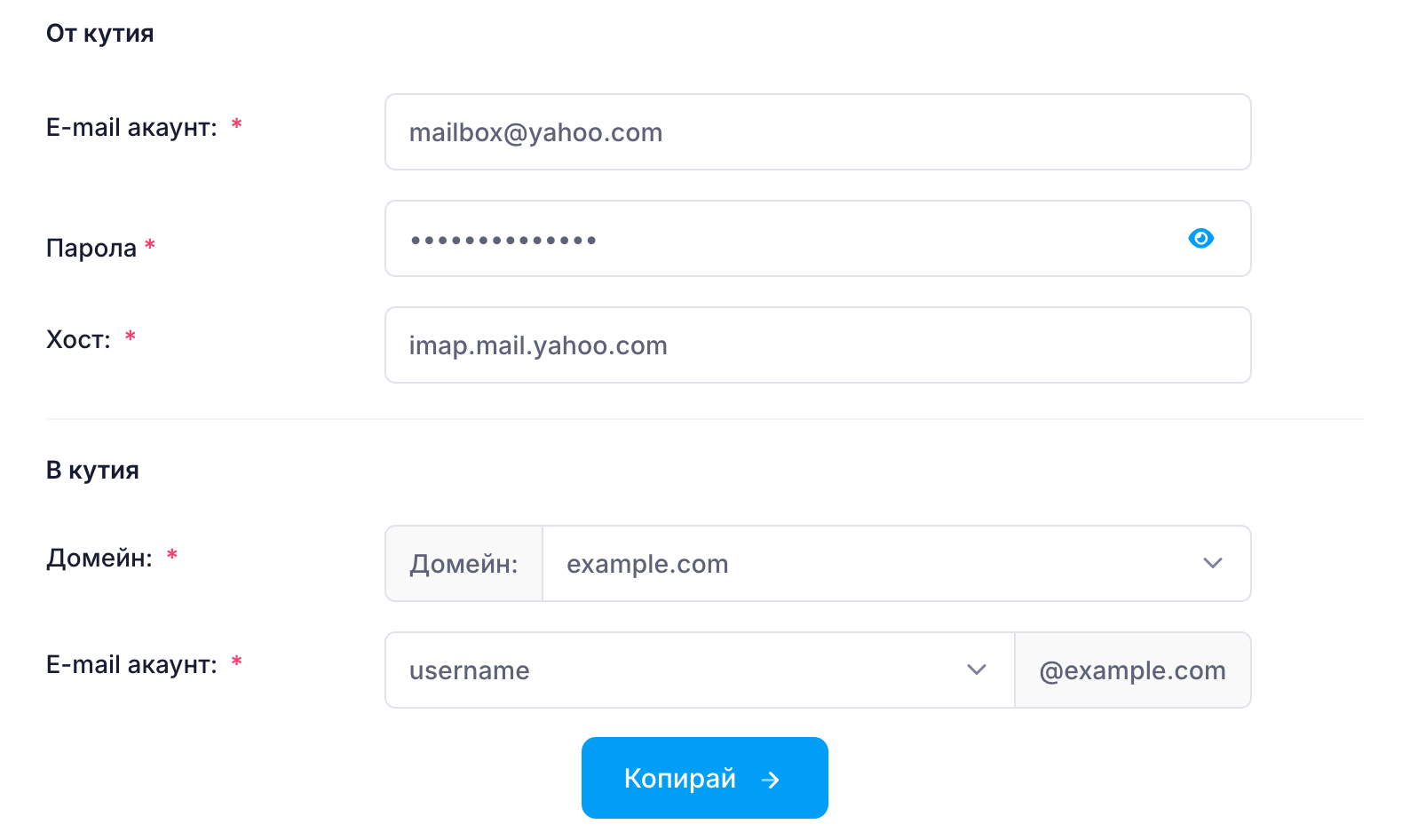Click the @example.com suffix addon

pos(1133,670)
